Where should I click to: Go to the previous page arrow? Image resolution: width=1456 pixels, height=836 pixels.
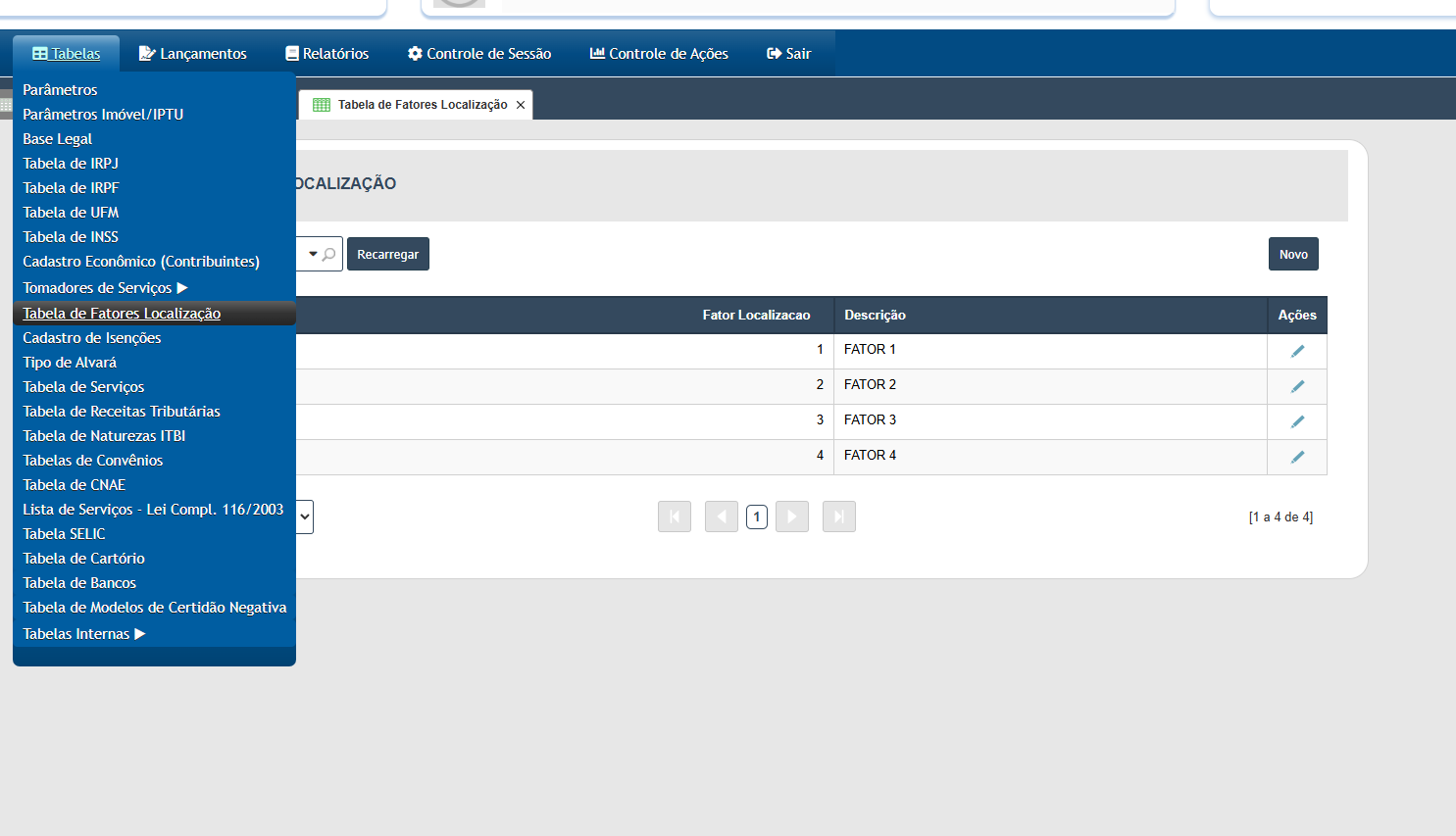click(x=722, y=516)
